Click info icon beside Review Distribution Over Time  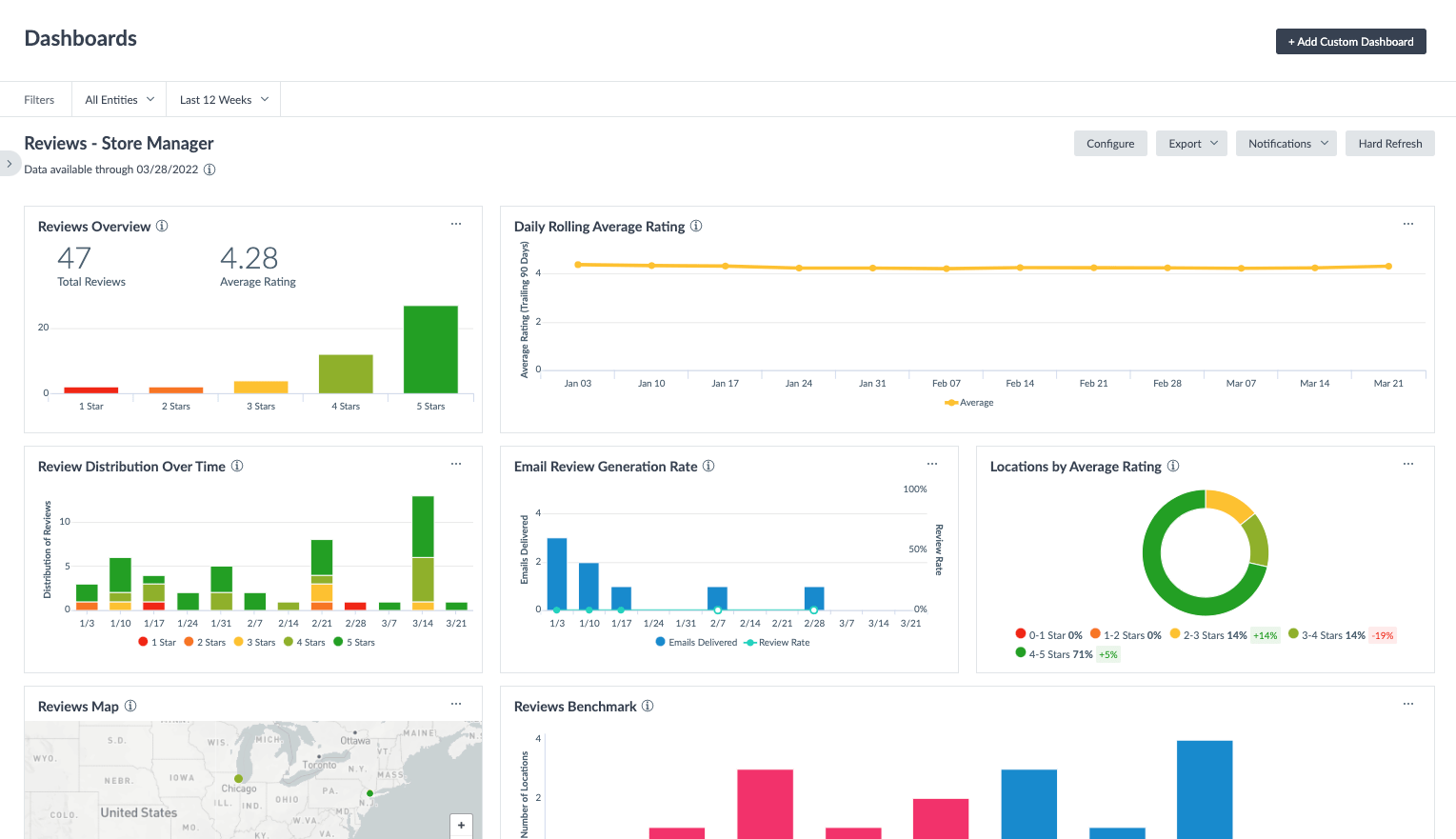pos(237,466)
